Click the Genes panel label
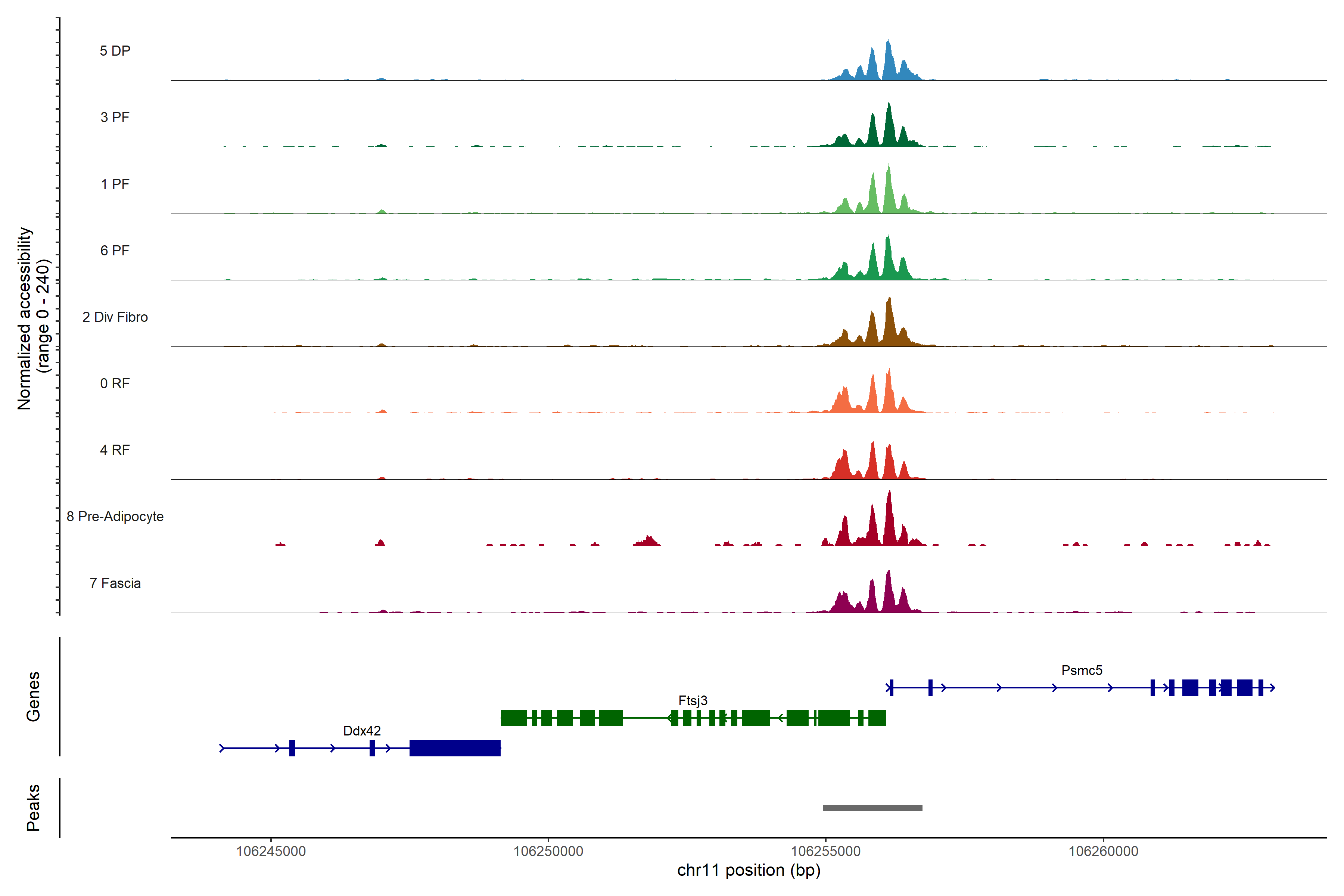Screen dimensions: 1344x896 tap(33, 697)
